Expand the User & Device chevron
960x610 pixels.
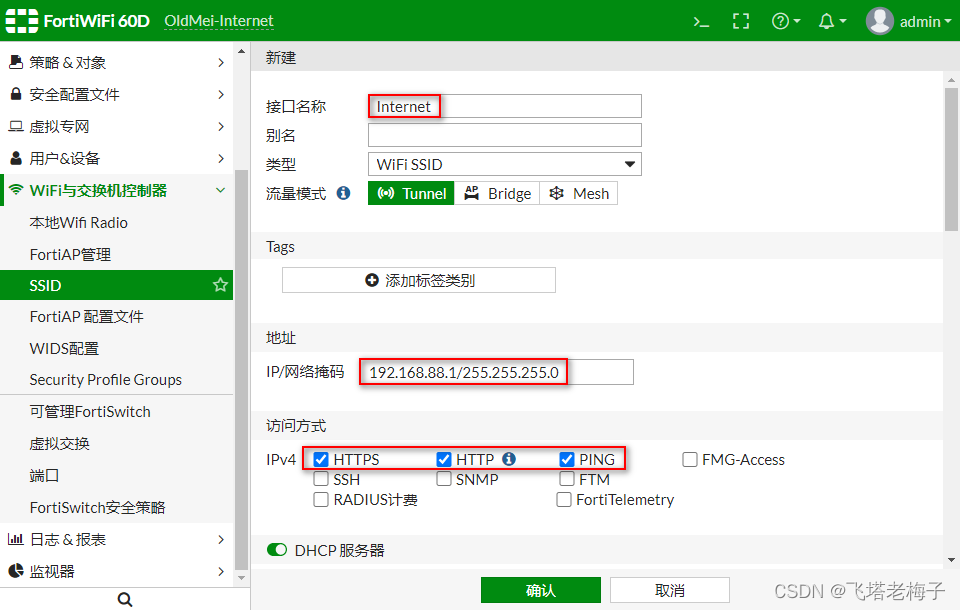[221, 158]
